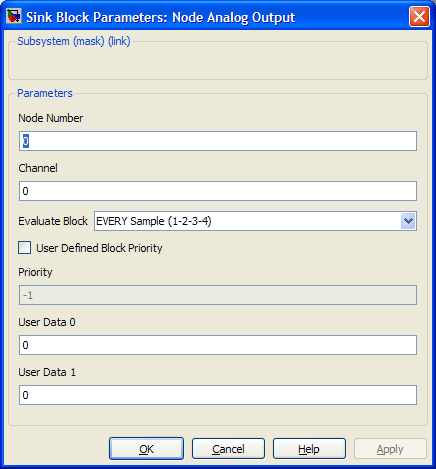436x469 pixels.
Task: Click the Node Number label
Action: [51, 118]
